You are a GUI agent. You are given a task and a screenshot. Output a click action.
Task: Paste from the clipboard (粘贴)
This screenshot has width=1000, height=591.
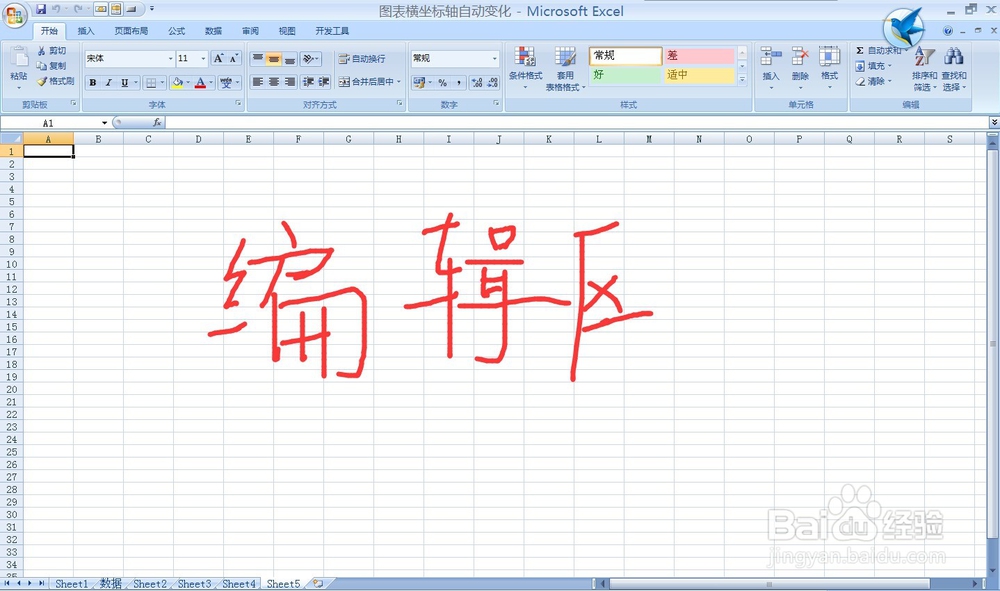coord(18,67)
